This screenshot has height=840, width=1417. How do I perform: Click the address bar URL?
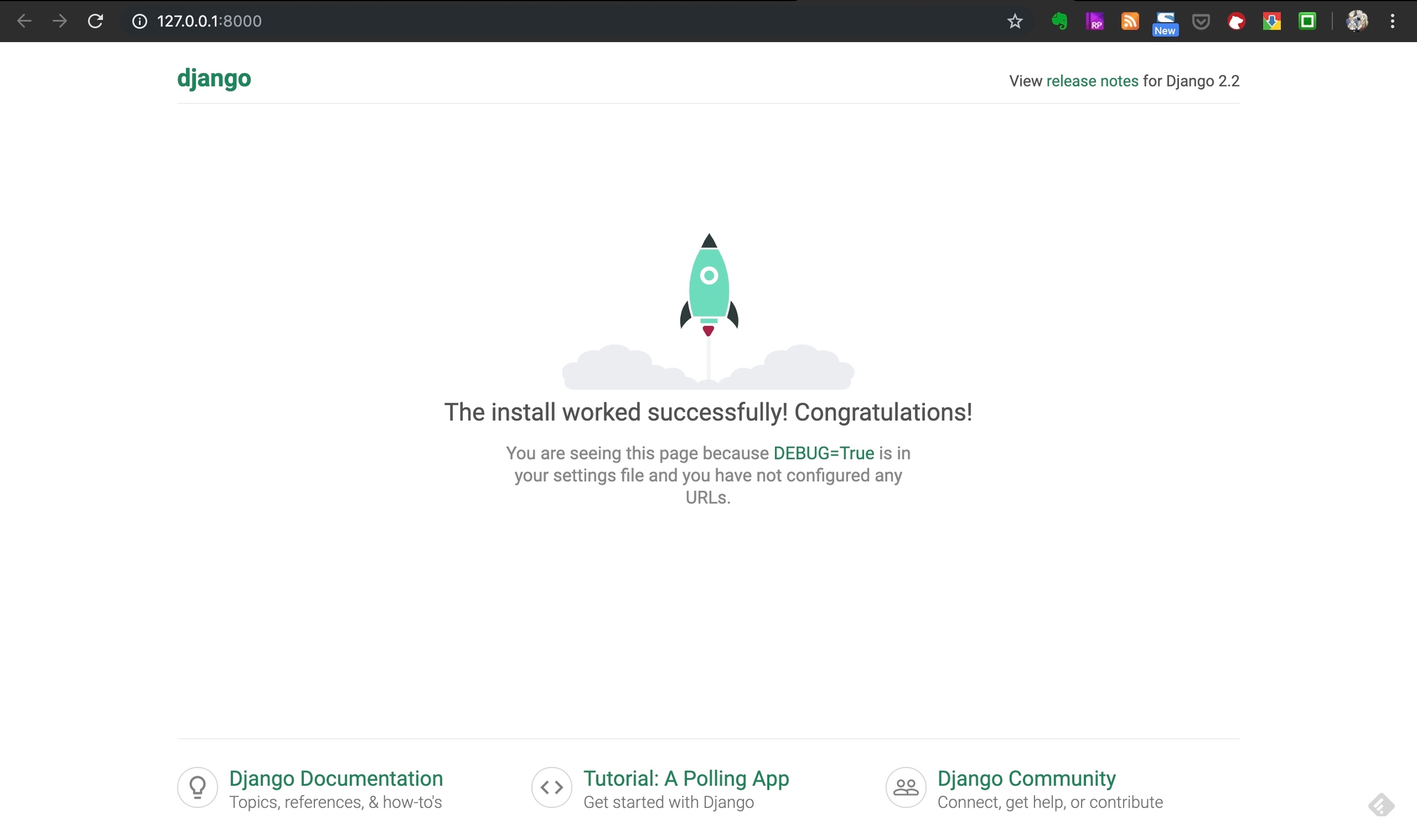(209, 22)
